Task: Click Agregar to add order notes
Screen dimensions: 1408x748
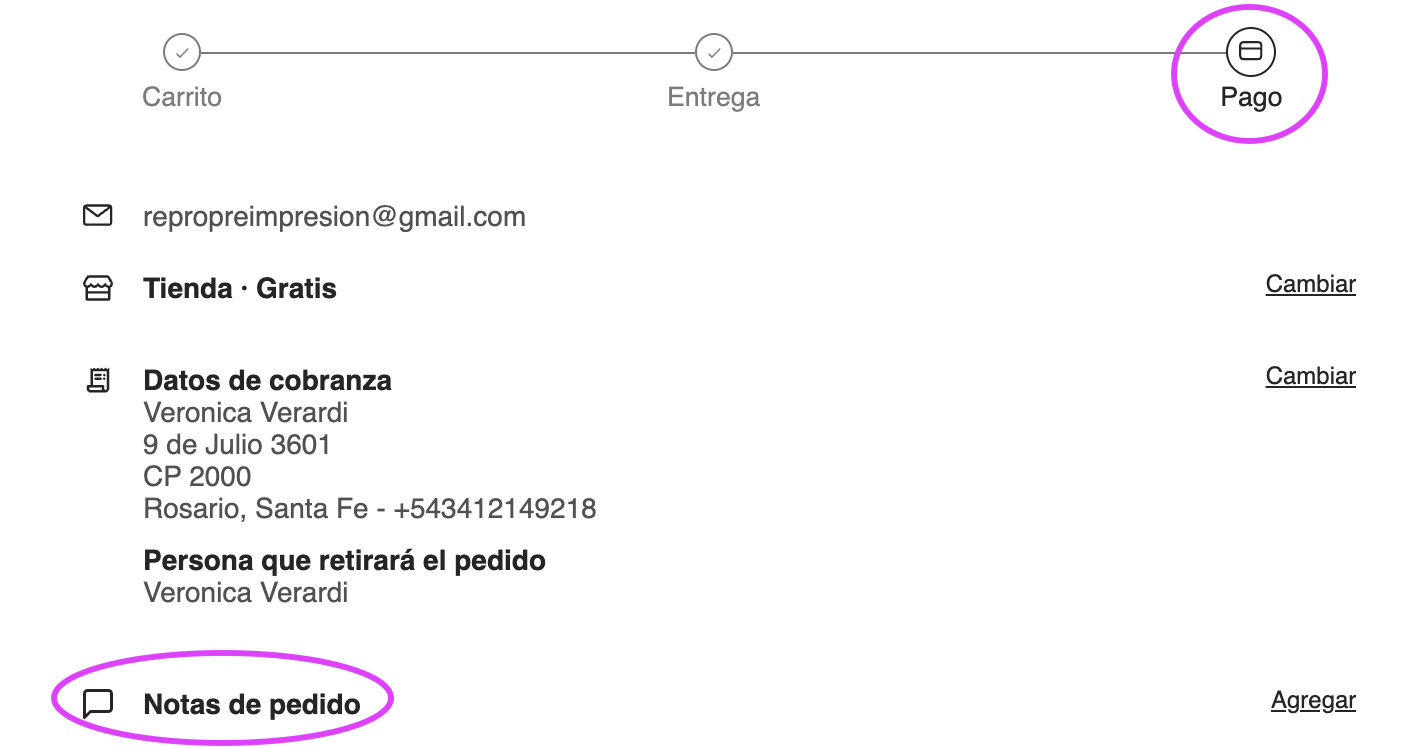Action: point(1313,701)
